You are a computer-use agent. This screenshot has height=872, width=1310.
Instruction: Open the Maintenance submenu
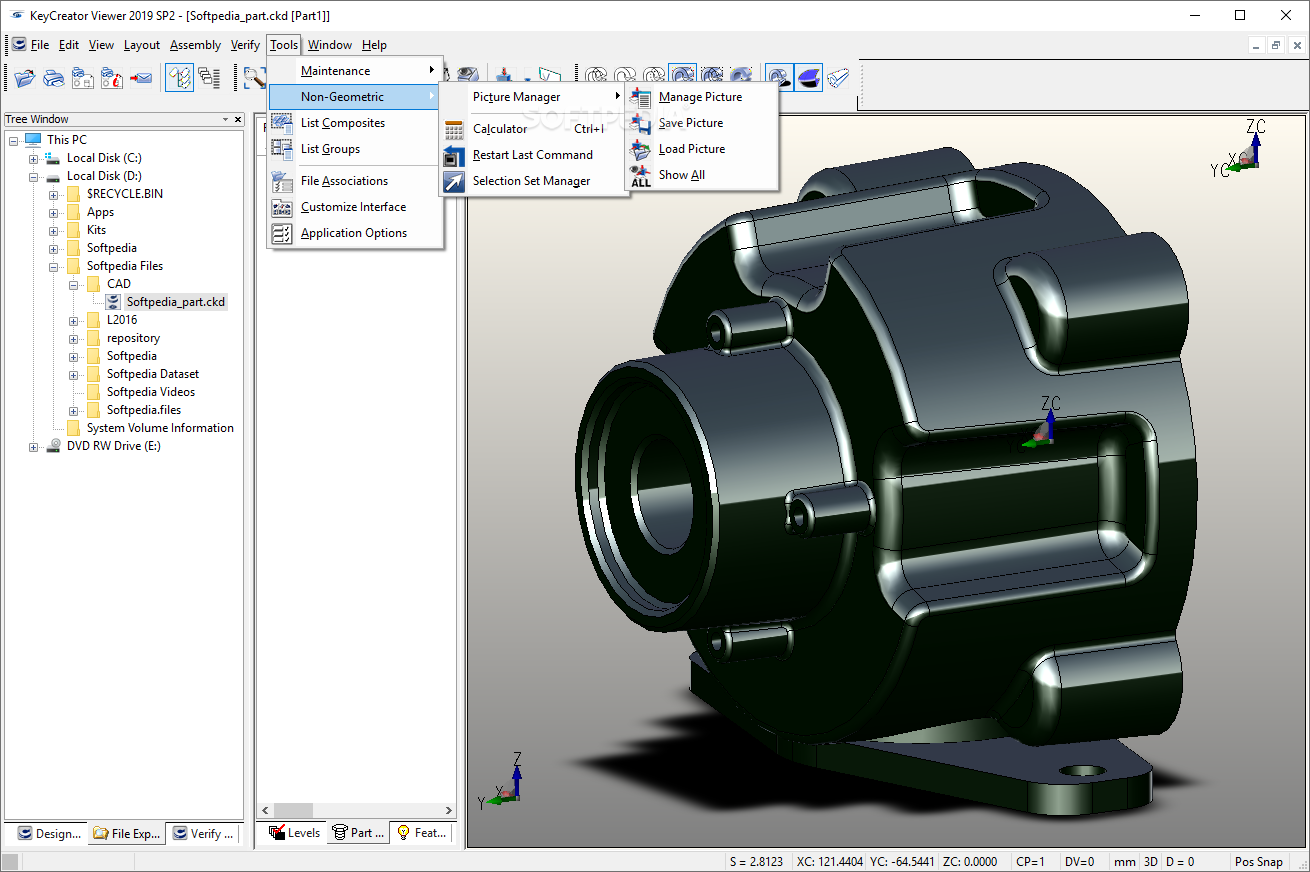click(x=355, y=71)
